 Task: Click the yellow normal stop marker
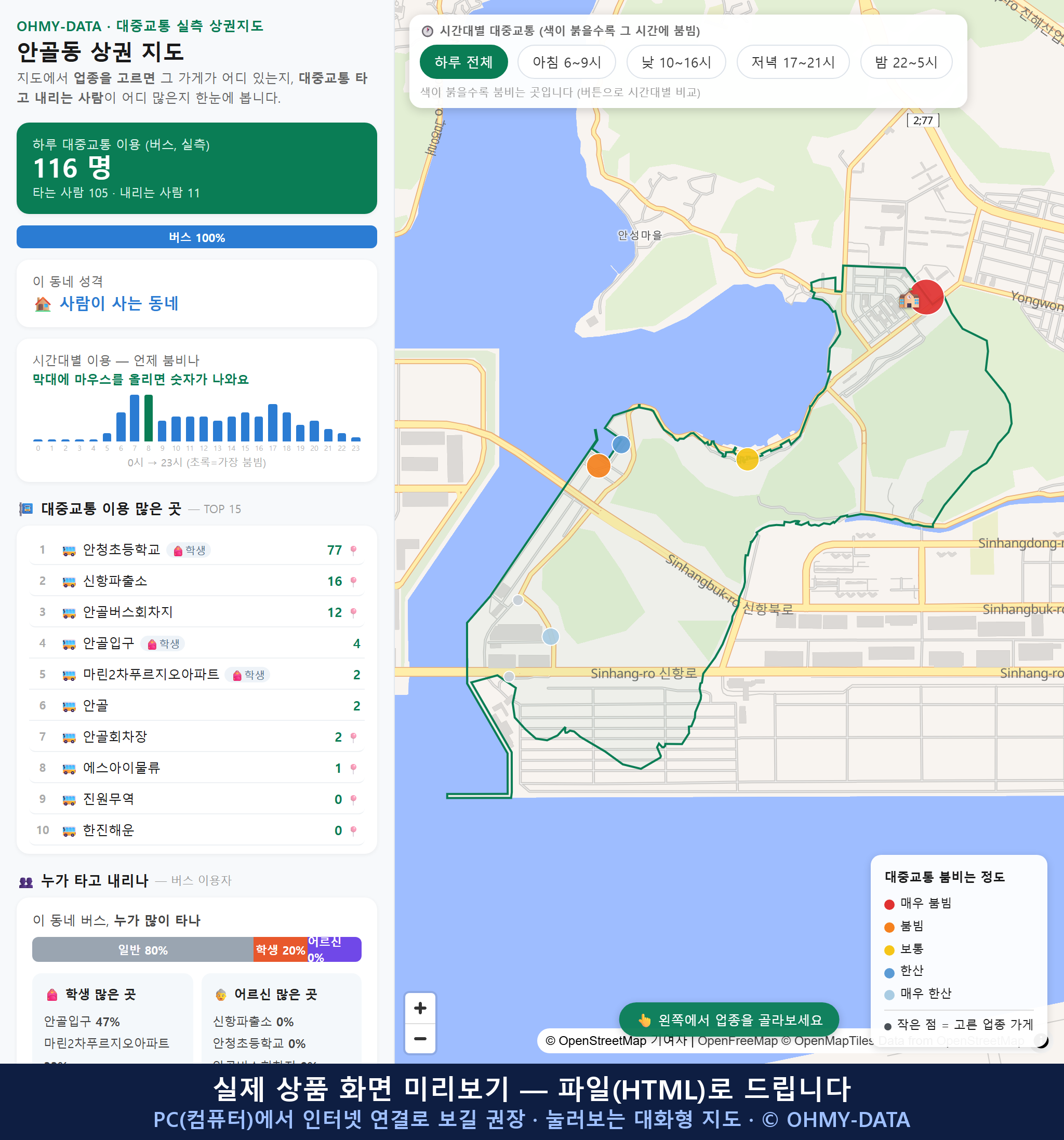(x=747, y=459)
